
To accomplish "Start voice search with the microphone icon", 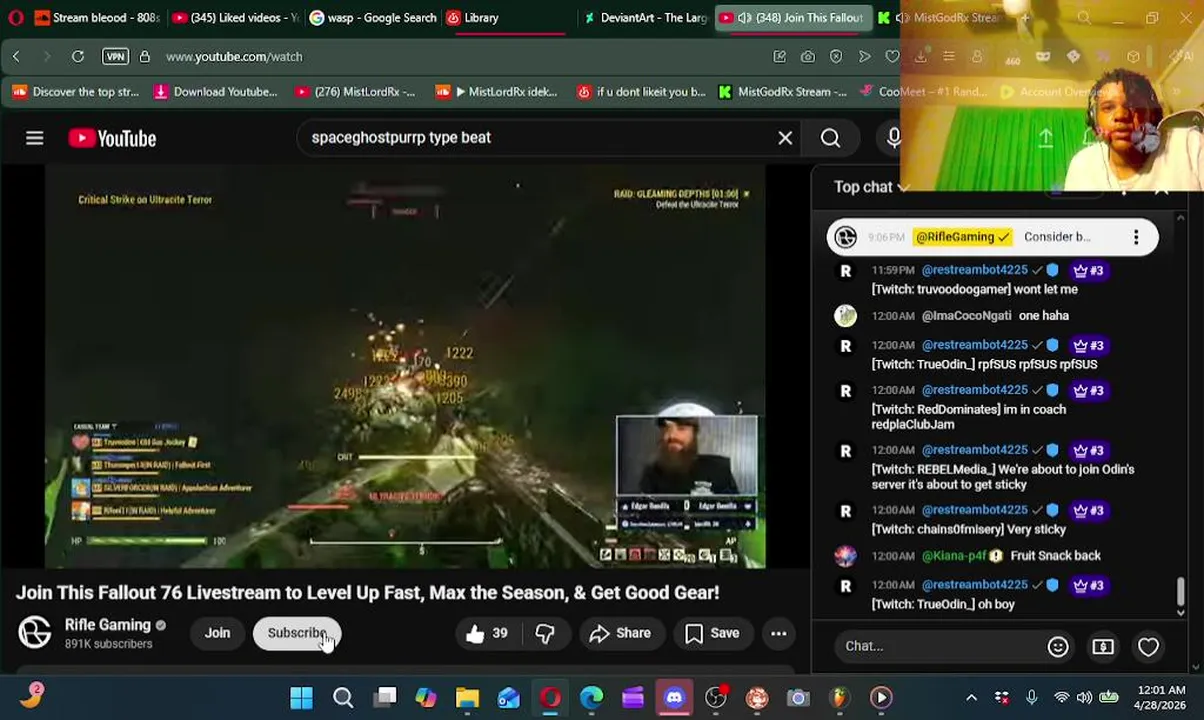I will click(x=893, y=138).
